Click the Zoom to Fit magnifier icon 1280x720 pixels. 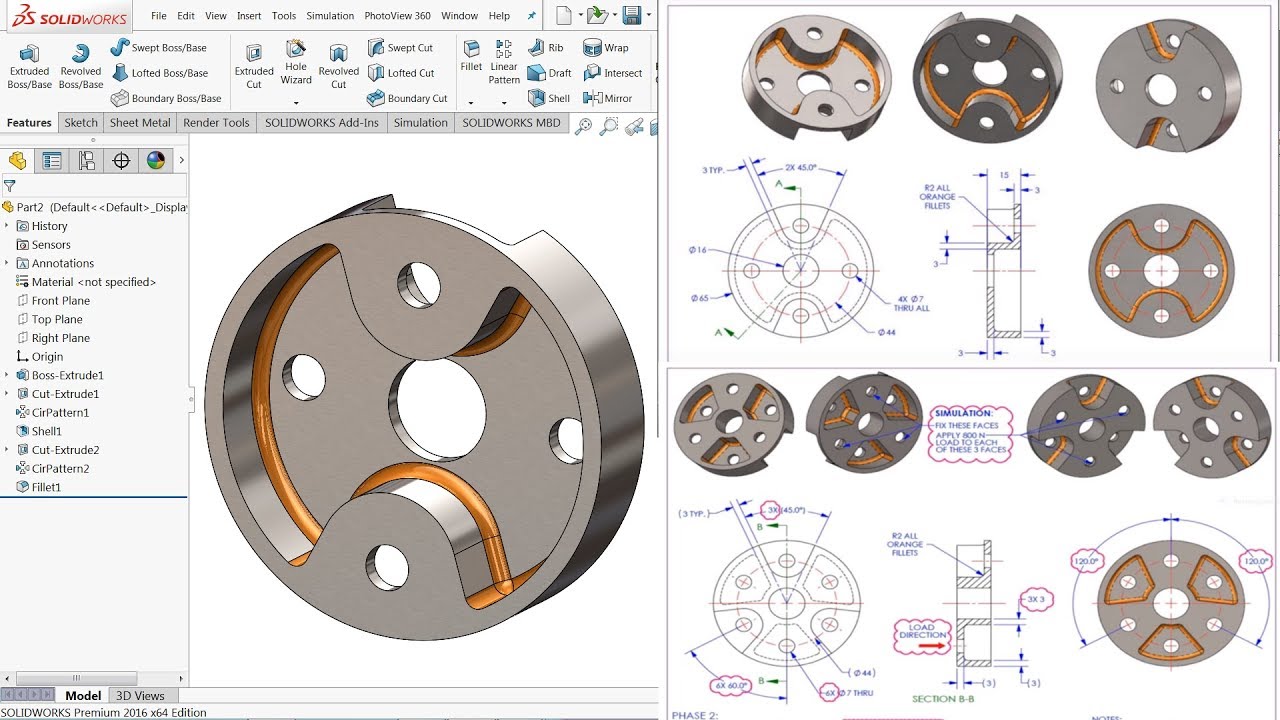coord(583,126)
